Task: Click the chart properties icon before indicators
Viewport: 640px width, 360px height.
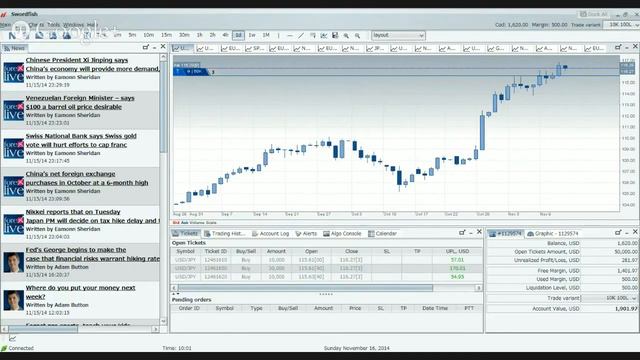Action: pyautogui.click(x=313, y=36)
